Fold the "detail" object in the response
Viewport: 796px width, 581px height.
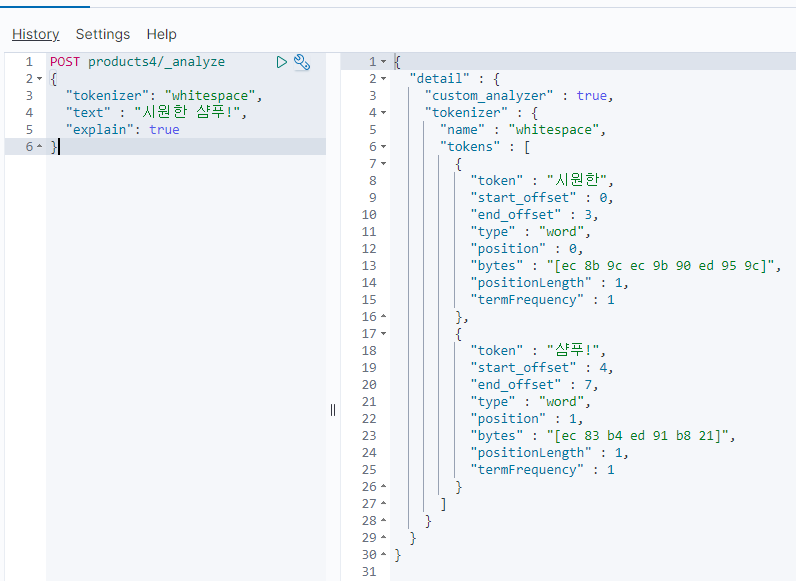pos(383,79)
